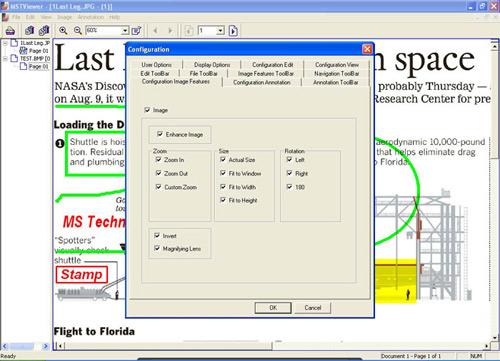500x361 pixels.
Task: Click the Cancel button
Action: tap(313, 308)
